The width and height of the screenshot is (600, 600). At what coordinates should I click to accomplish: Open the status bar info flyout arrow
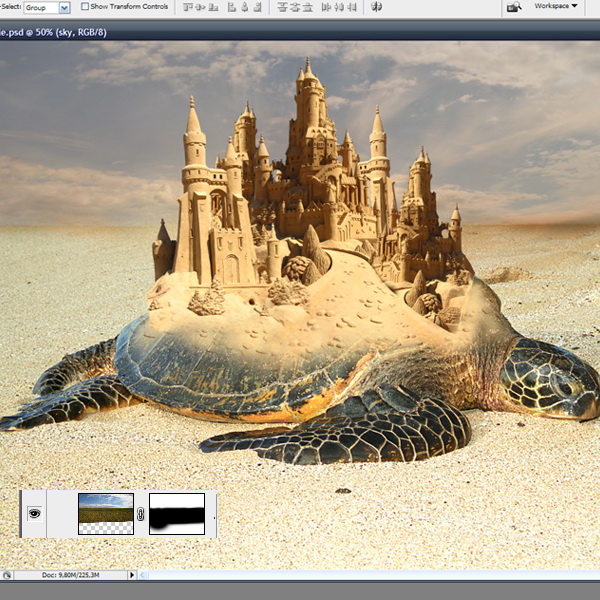(132, 575)
